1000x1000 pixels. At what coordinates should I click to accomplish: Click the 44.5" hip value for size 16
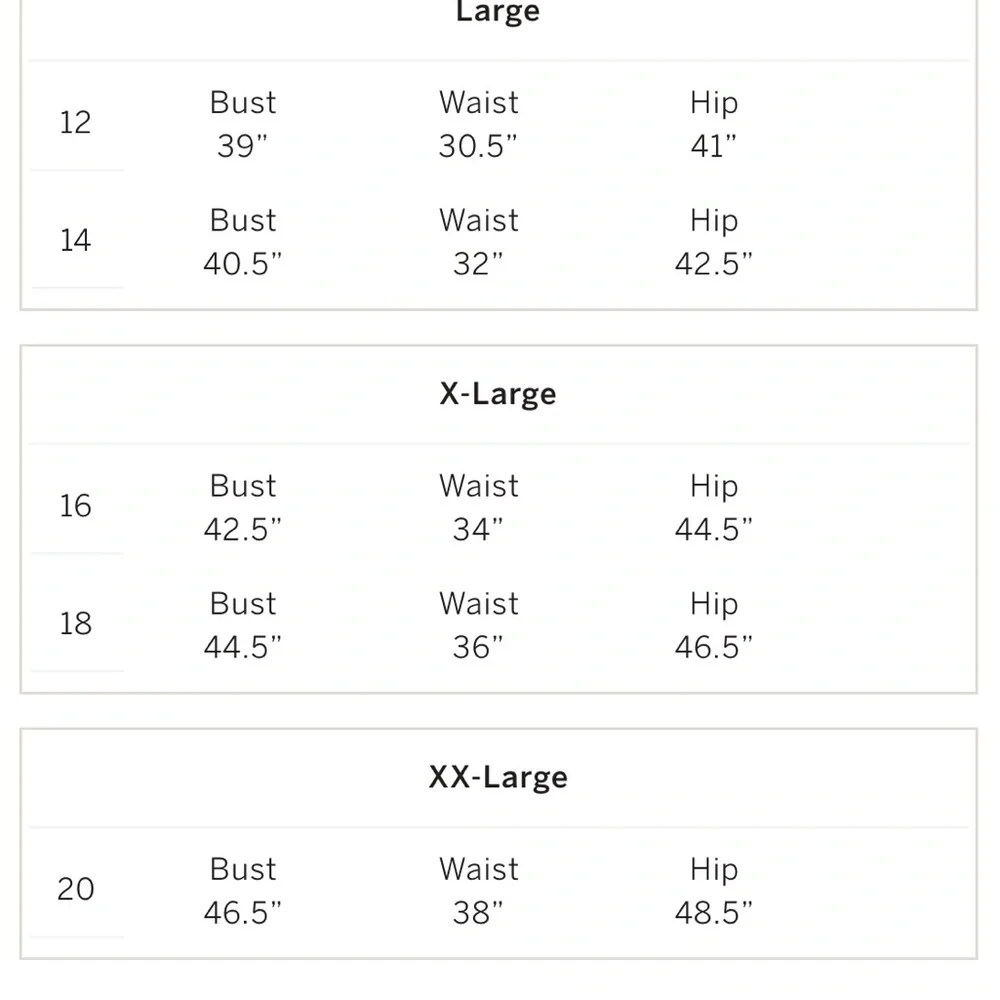click(714, 529)
